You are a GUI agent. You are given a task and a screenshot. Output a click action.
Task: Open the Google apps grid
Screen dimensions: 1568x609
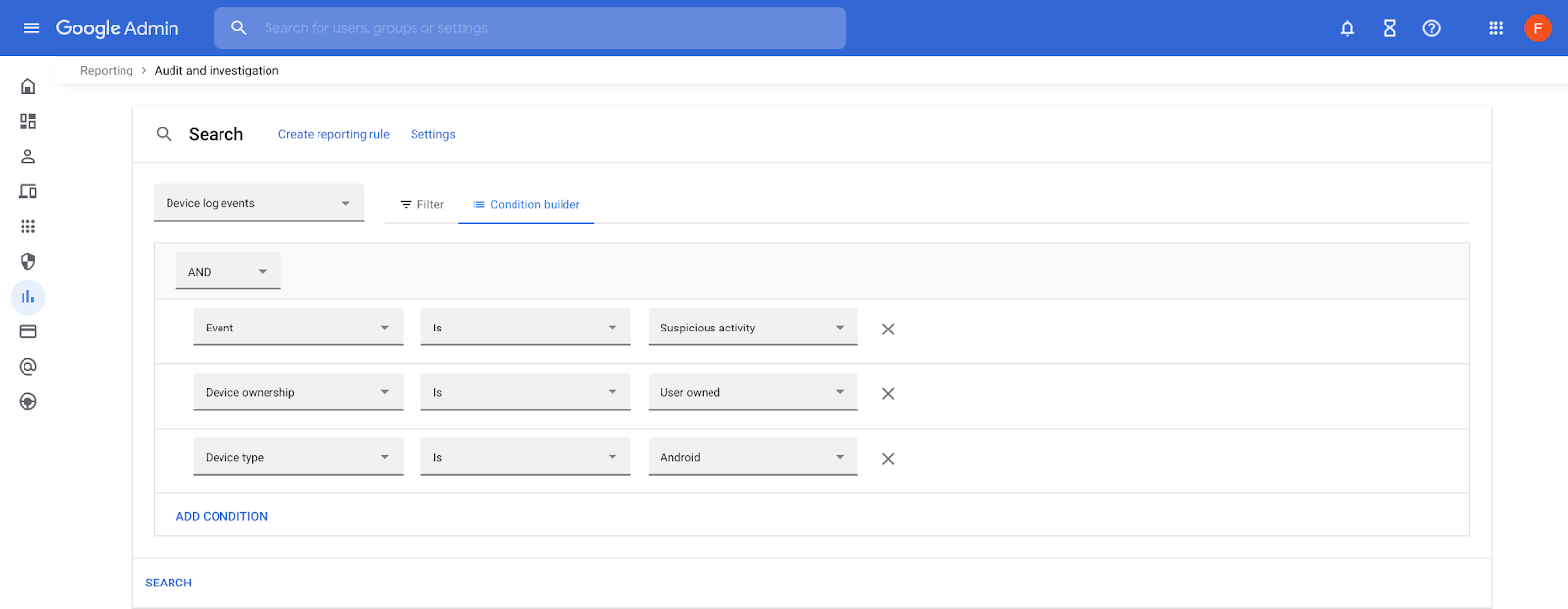tap(1496, 28)
